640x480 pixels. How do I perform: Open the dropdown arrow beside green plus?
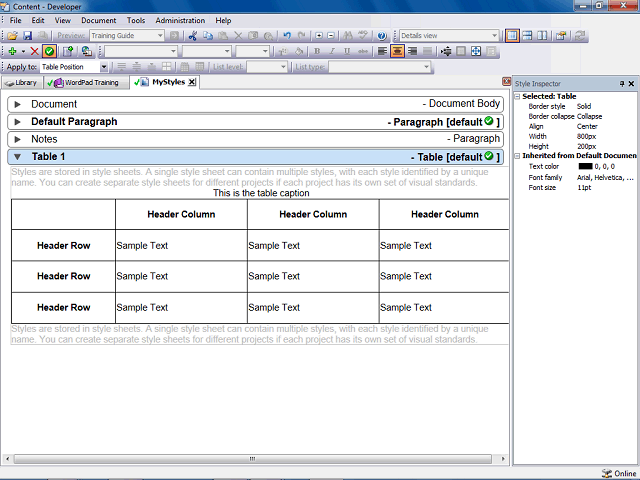(x=23, y=51)
